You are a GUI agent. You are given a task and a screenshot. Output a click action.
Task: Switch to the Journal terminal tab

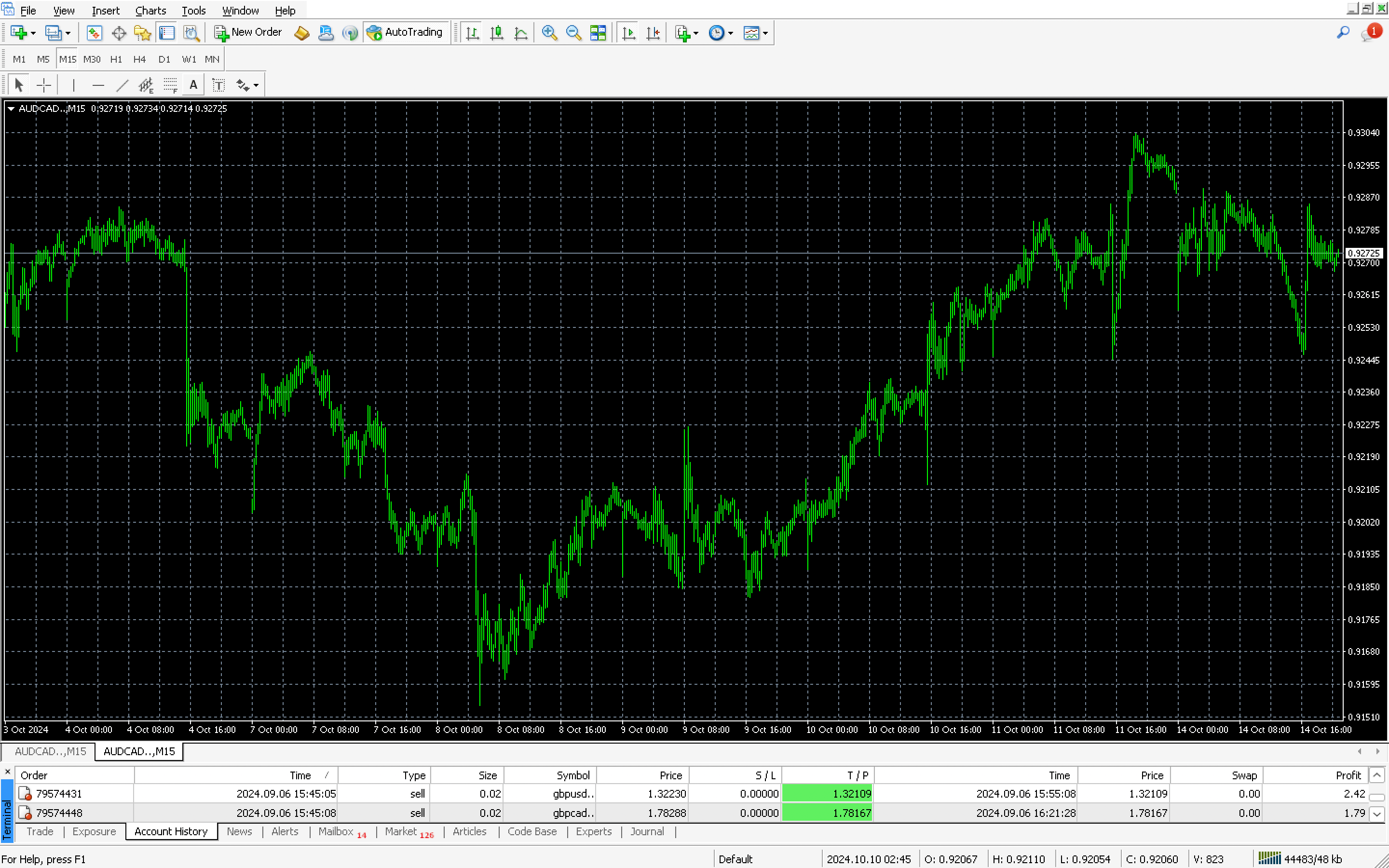[646, 831]
